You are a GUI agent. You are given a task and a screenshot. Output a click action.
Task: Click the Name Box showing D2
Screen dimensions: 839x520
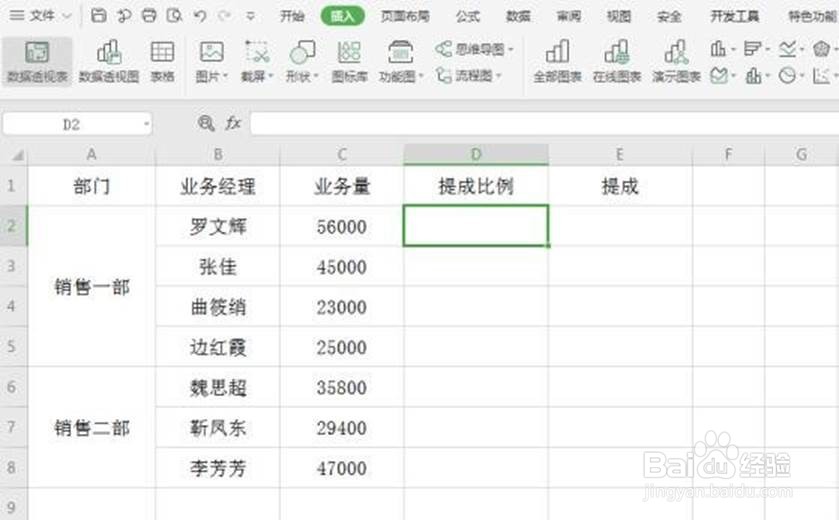coord(72,124)
